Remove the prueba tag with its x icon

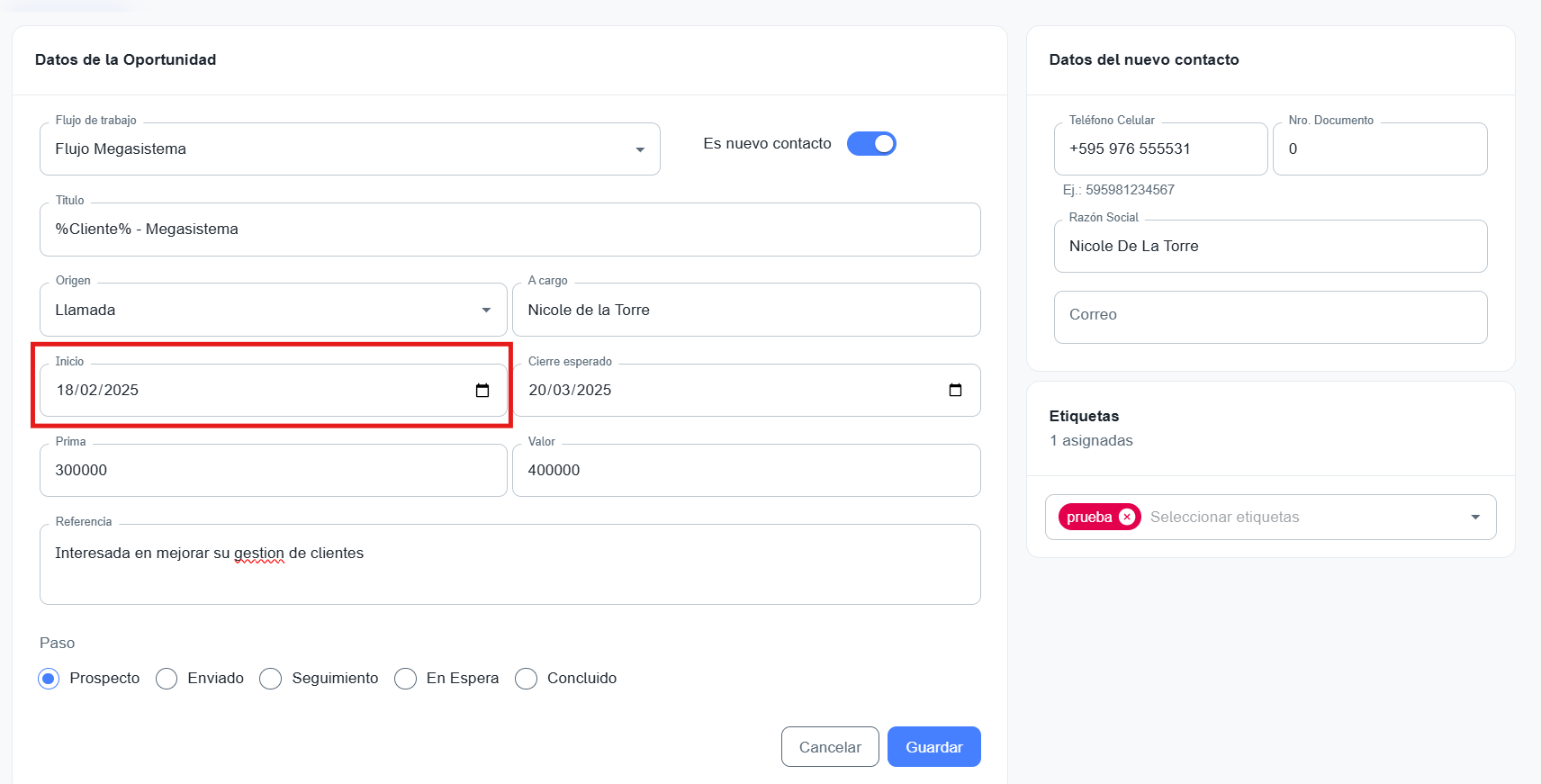point(1126,518)
